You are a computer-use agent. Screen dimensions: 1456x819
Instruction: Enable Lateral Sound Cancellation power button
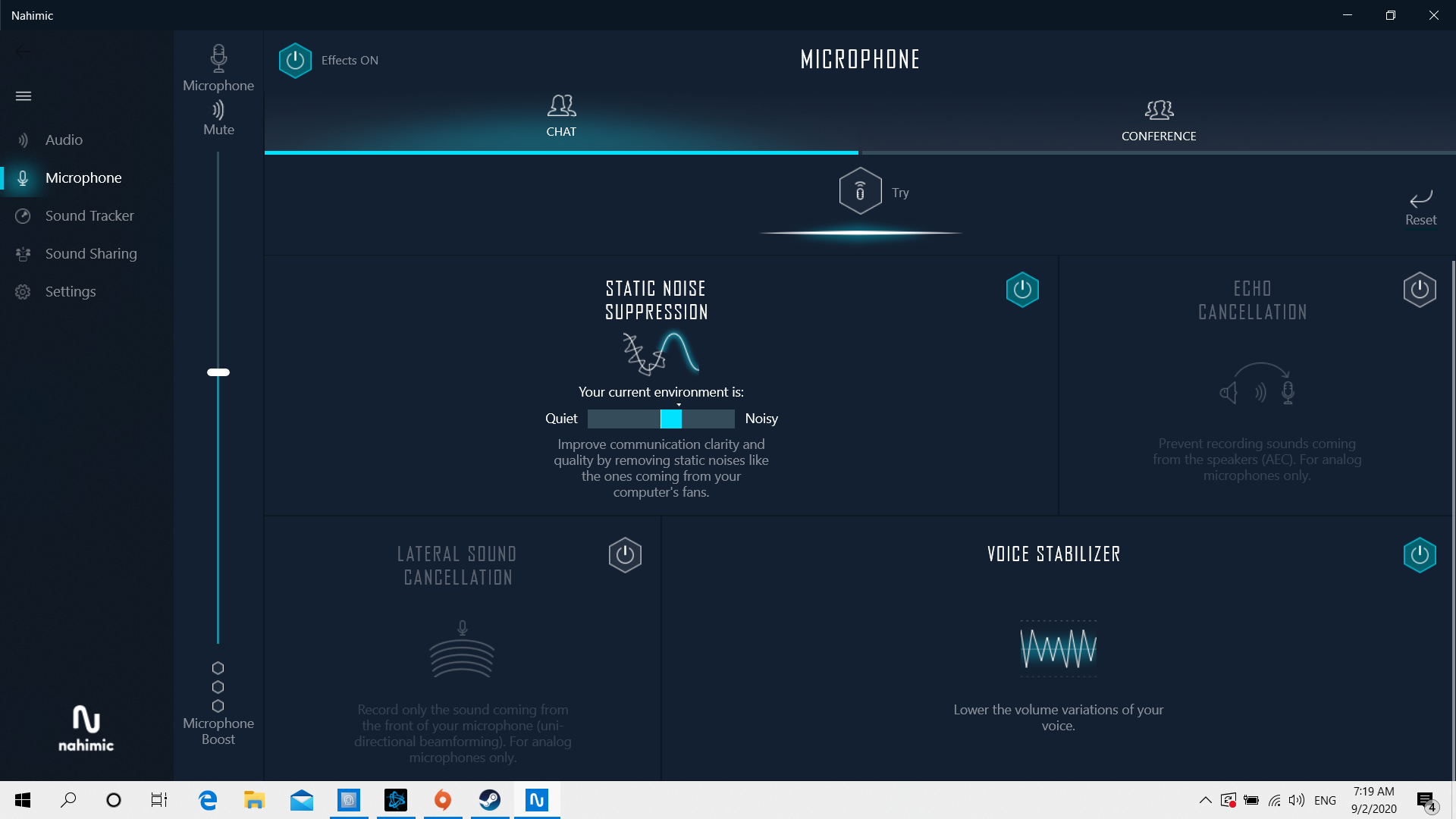pos(625,555)
